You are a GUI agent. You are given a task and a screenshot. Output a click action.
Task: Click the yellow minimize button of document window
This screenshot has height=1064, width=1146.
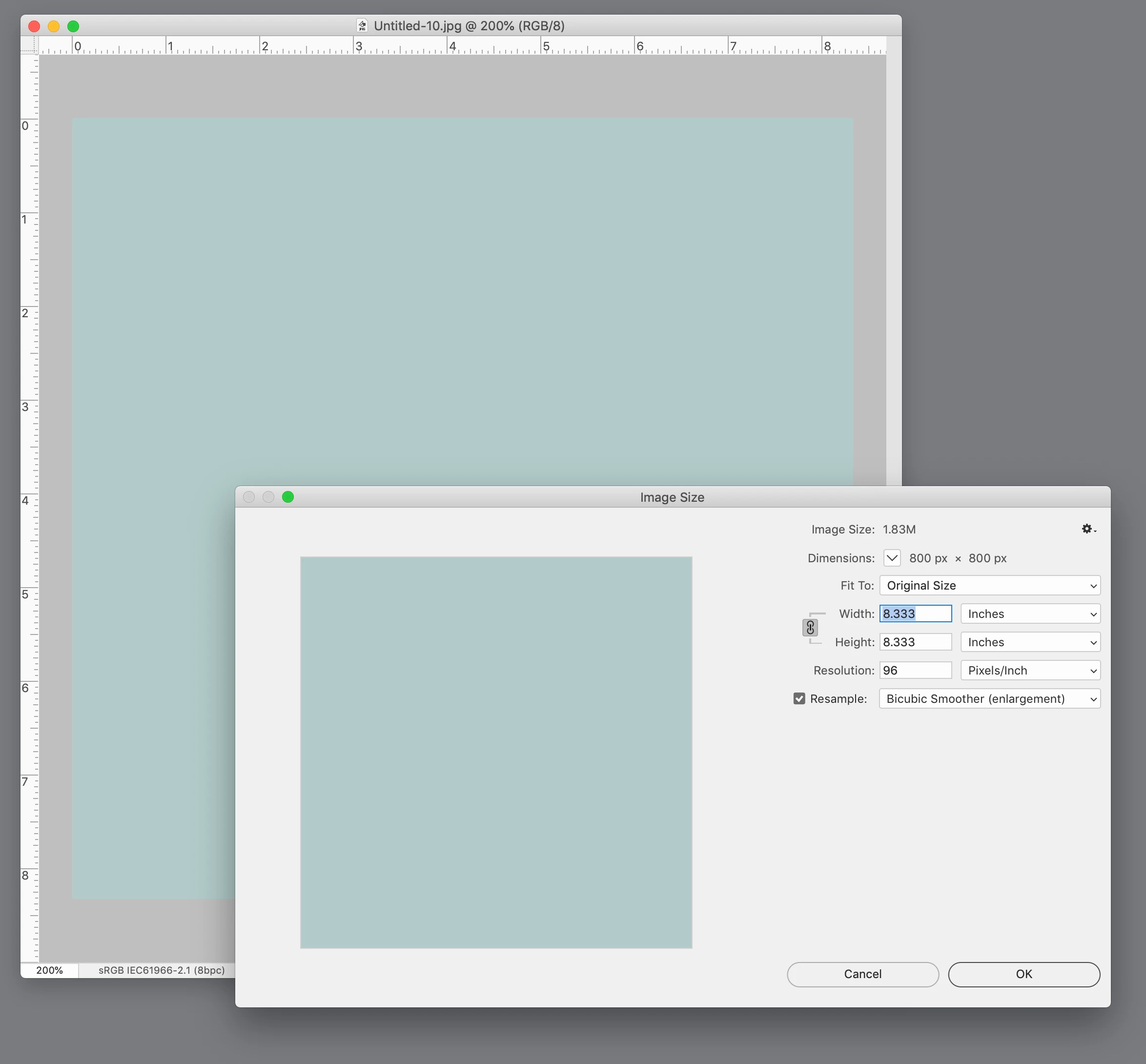tap(54, 26)
